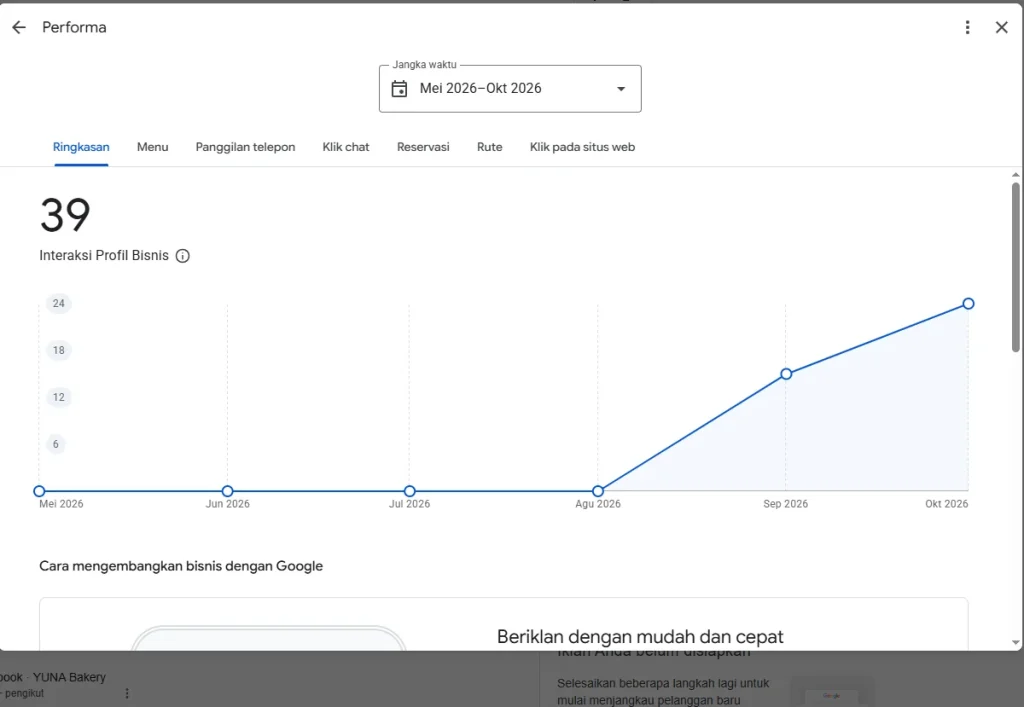Image resolution: width=1024 pixels, height=707 pixels.
Task: Click the y-axis label 12
Action: tap(59, 398)
